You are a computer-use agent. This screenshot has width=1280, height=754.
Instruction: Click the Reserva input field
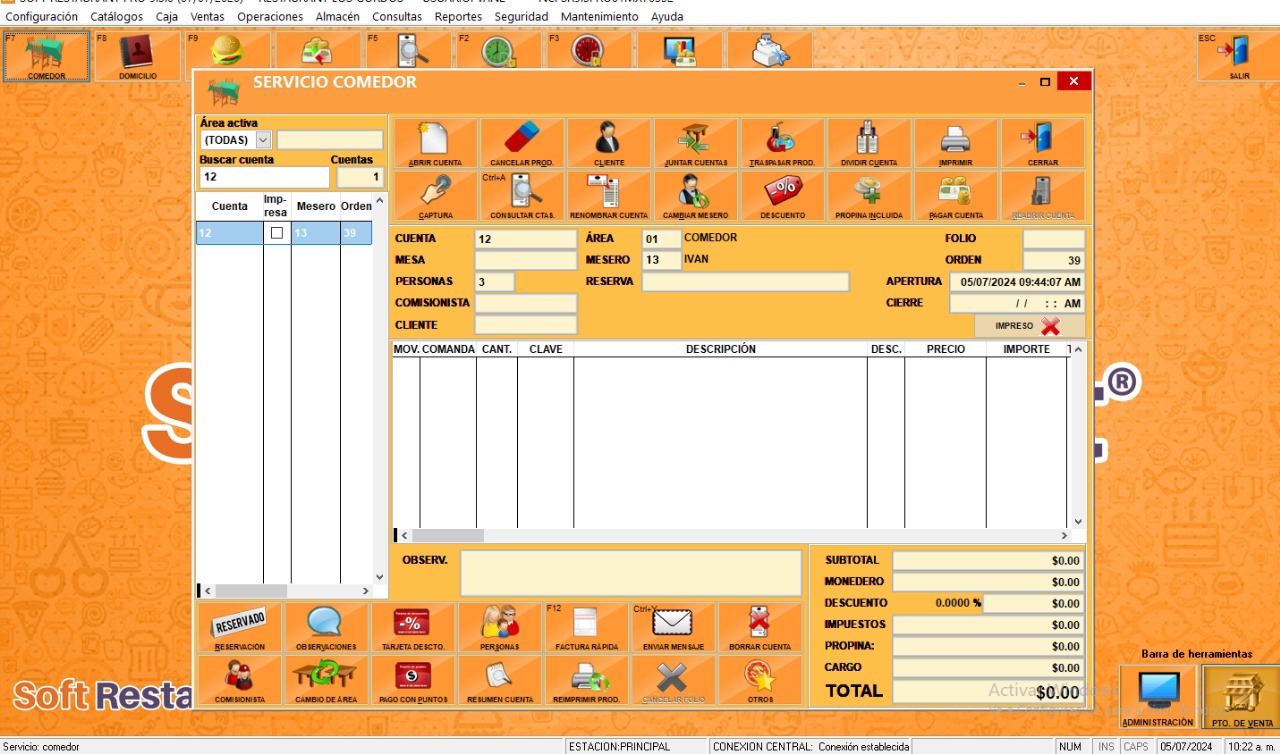[x=745, y=282]
